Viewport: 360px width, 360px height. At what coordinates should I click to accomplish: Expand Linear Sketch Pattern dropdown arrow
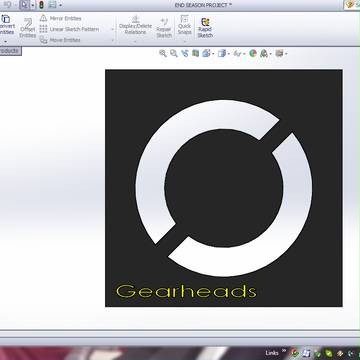pos(112,30)
